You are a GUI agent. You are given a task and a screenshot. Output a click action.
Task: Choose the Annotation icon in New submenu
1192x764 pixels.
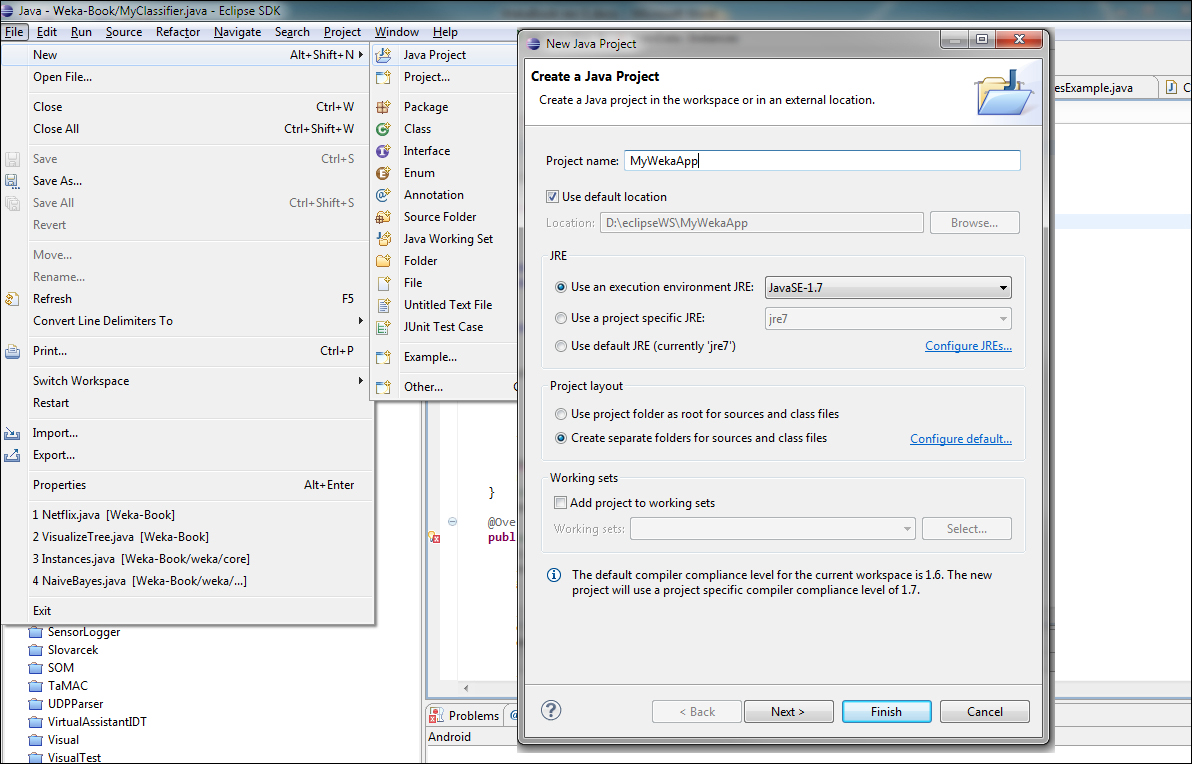pyautogui.click(x=383, y=195)
